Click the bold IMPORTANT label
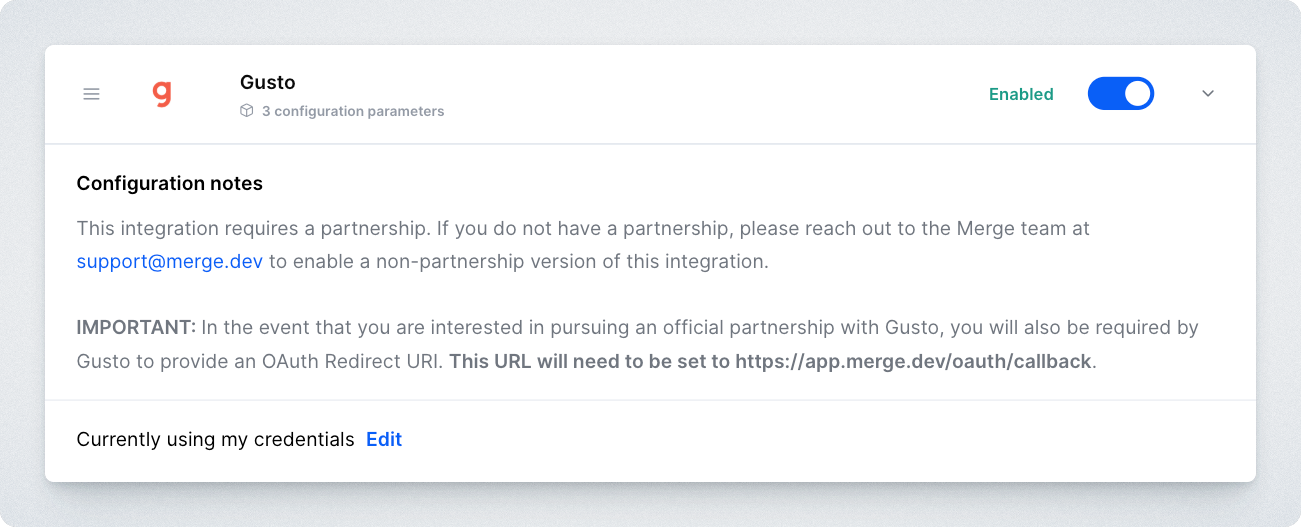This screenshot has width=1301, height=527. (136, 327)
